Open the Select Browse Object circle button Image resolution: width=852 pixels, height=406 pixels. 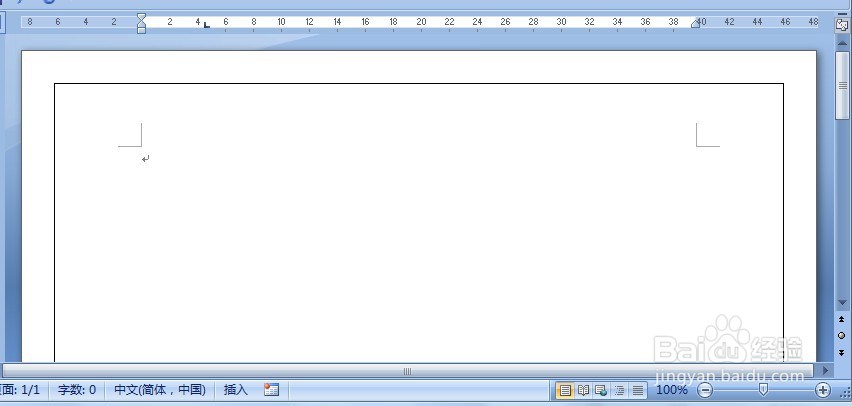tap(842, 336)
